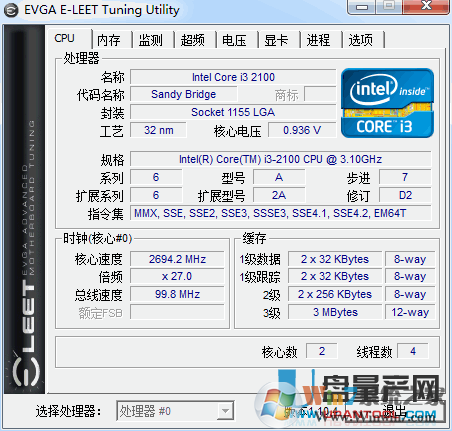Click the 扩展型号 2A value
Image resolution: width=452 pixels, height=431 pixels.
[x=279, y=195]
